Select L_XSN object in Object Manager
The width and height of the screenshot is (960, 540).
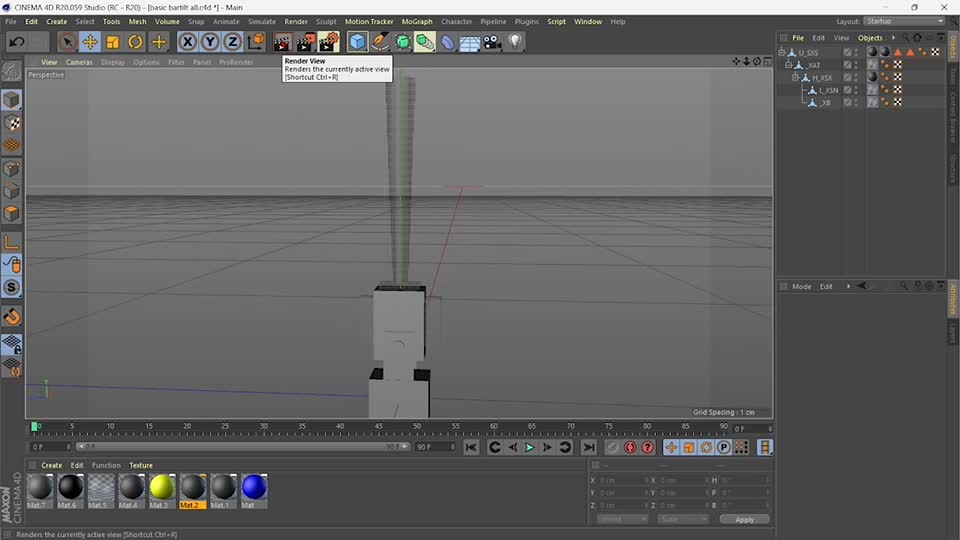pos(828,90)
